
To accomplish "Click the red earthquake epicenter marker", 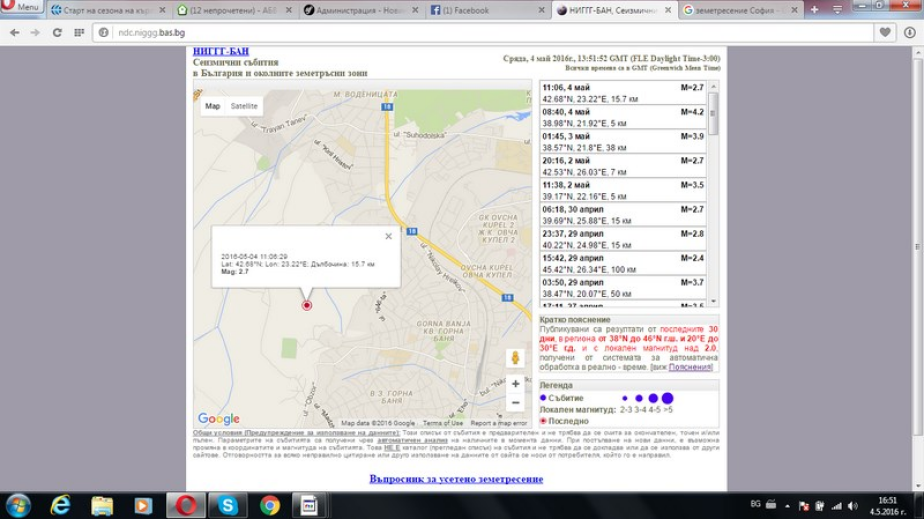I will click(x=306, y=305).
